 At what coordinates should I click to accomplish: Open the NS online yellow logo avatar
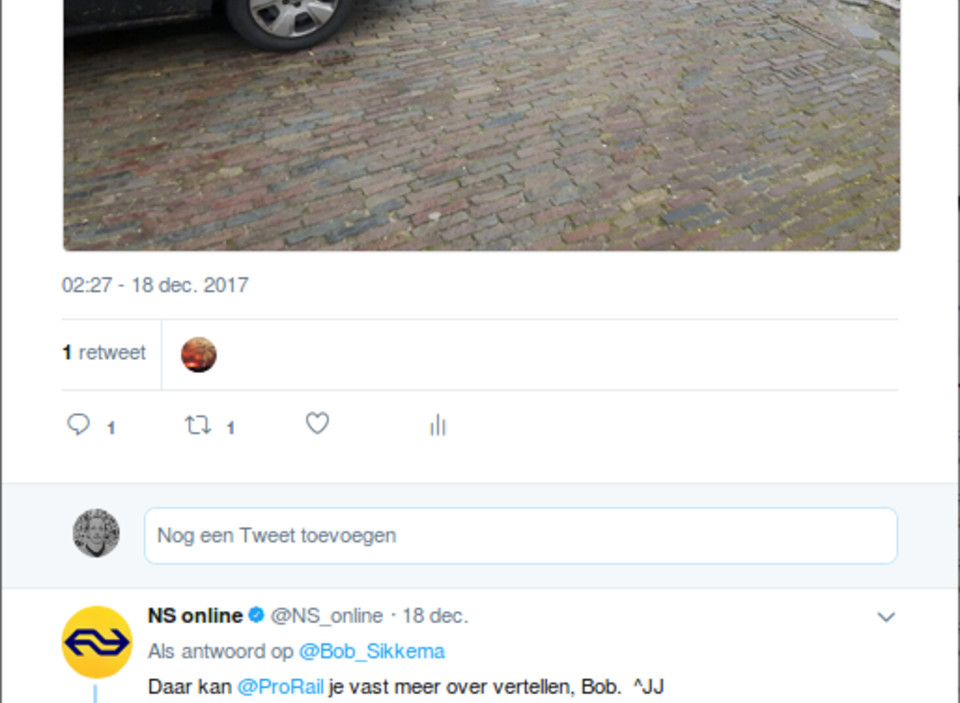pyautogui.click(x=97, y=642)
